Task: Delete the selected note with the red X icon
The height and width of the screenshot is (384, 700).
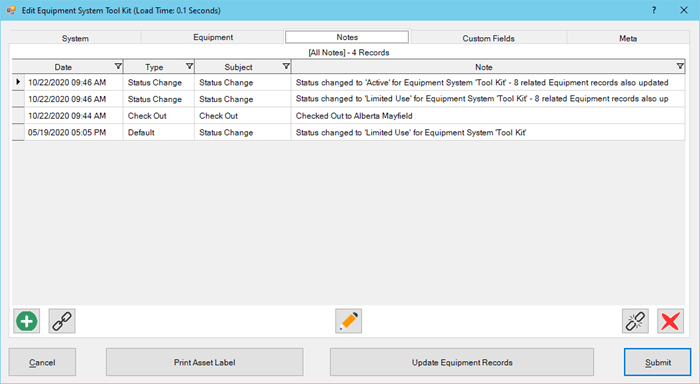Action: [x=671, y=321]
